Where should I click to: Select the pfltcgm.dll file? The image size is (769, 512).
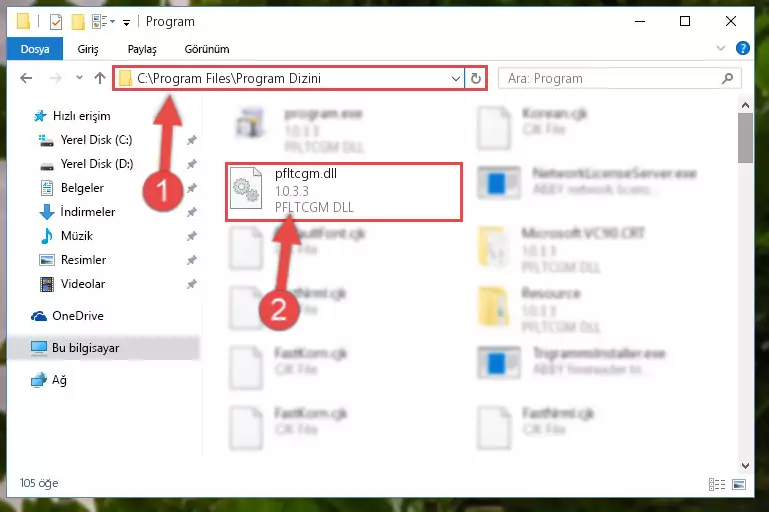[344, 192]
